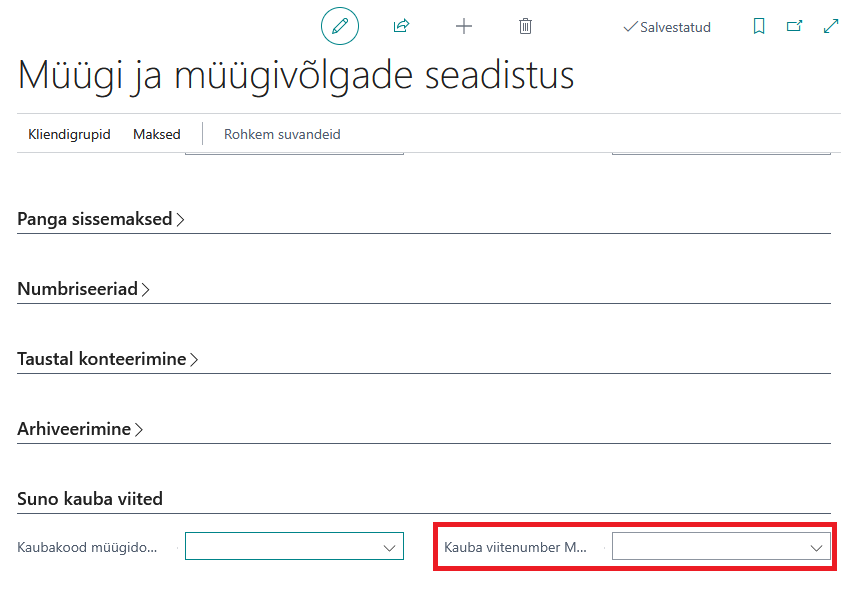This screenshot has width=841, height=608.
Task: Click the trash delete icon
Action: 525,26
